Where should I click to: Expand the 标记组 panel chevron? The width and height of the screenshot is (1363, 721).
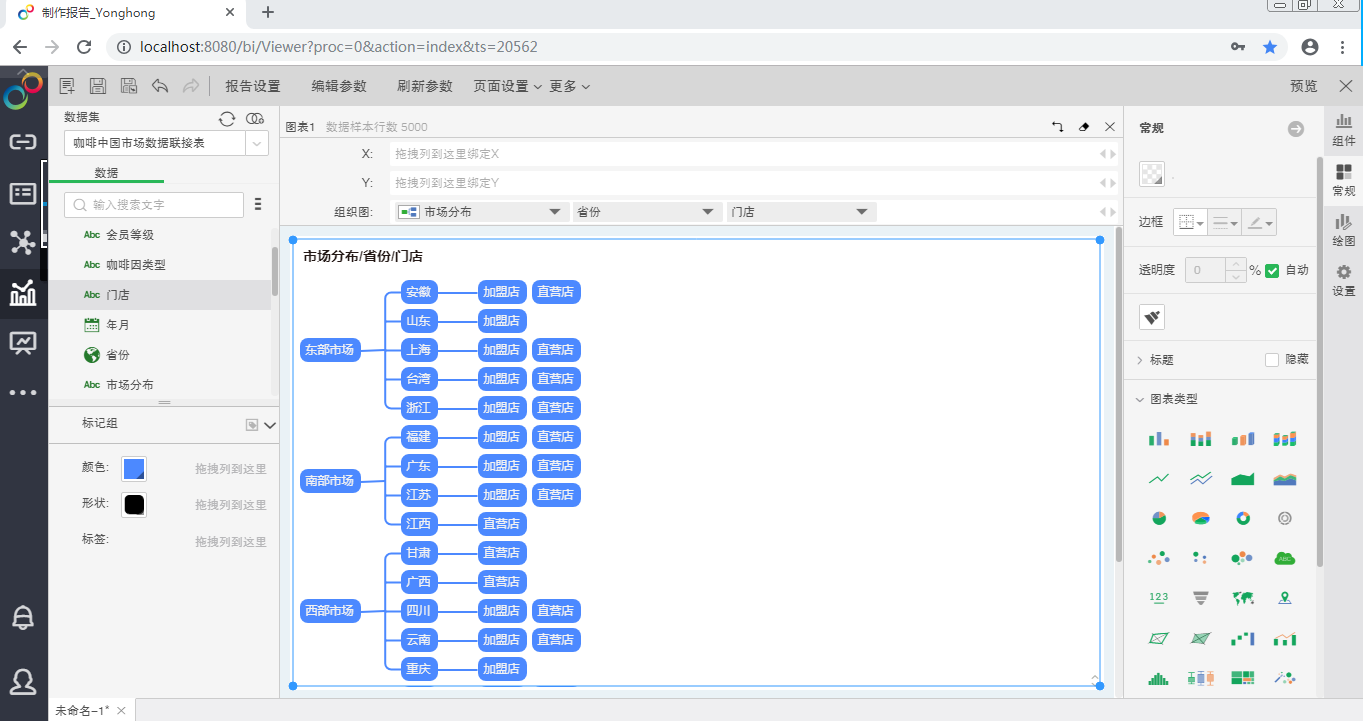[268, 424]
